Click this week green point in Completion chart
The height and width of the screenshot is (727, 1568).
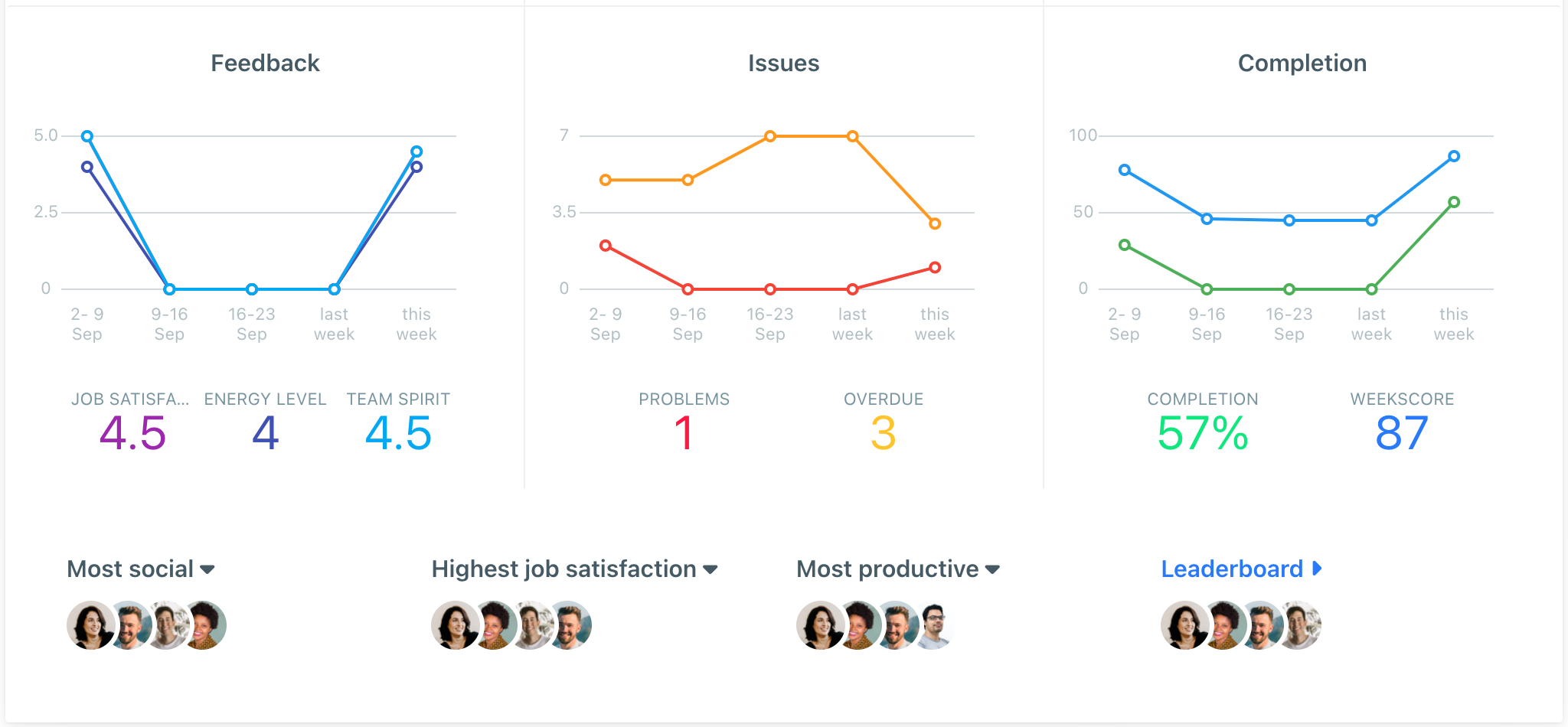pos(1454,202)
